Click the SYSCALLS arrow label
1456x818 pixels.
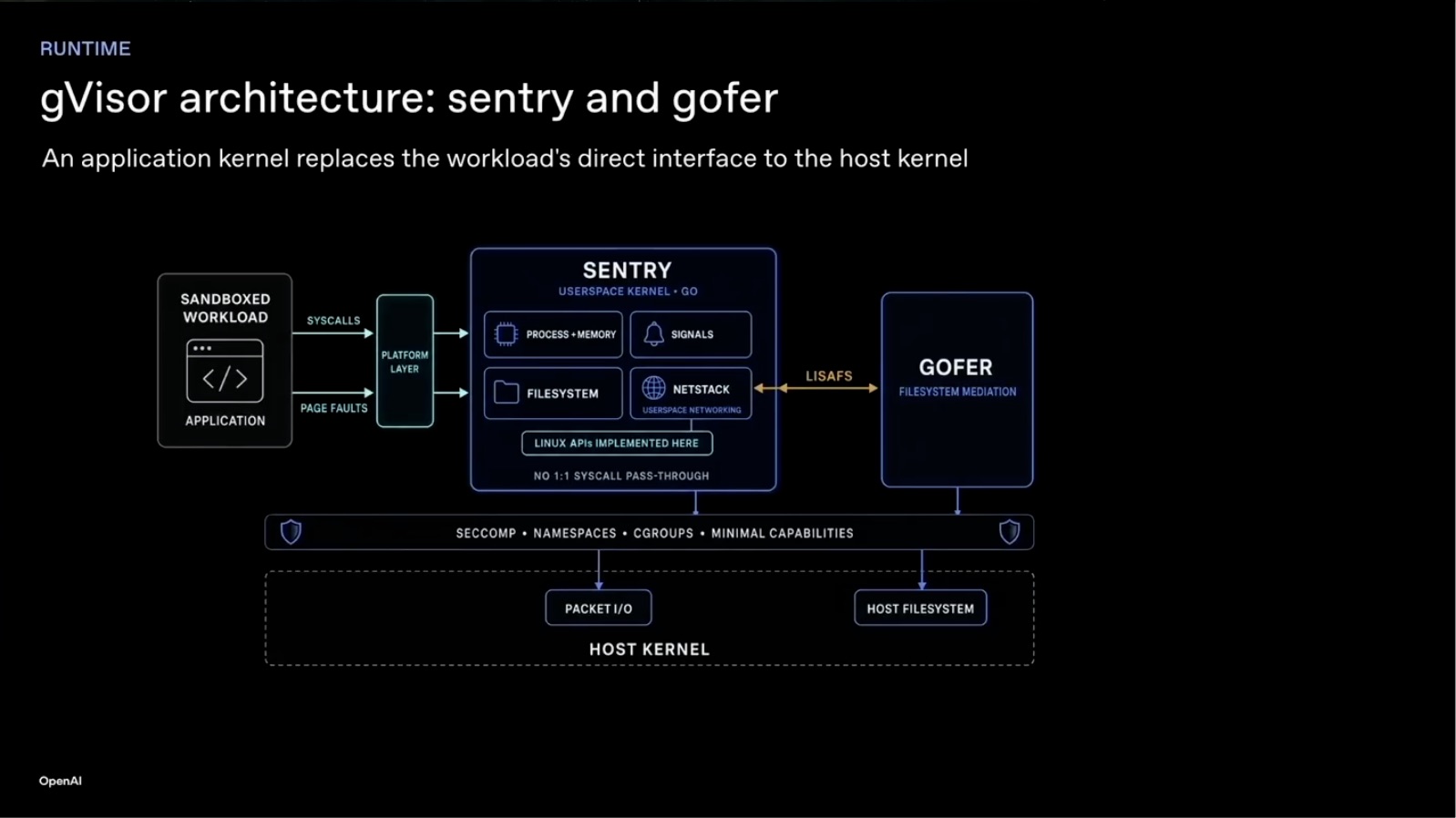tap(333, 321)
